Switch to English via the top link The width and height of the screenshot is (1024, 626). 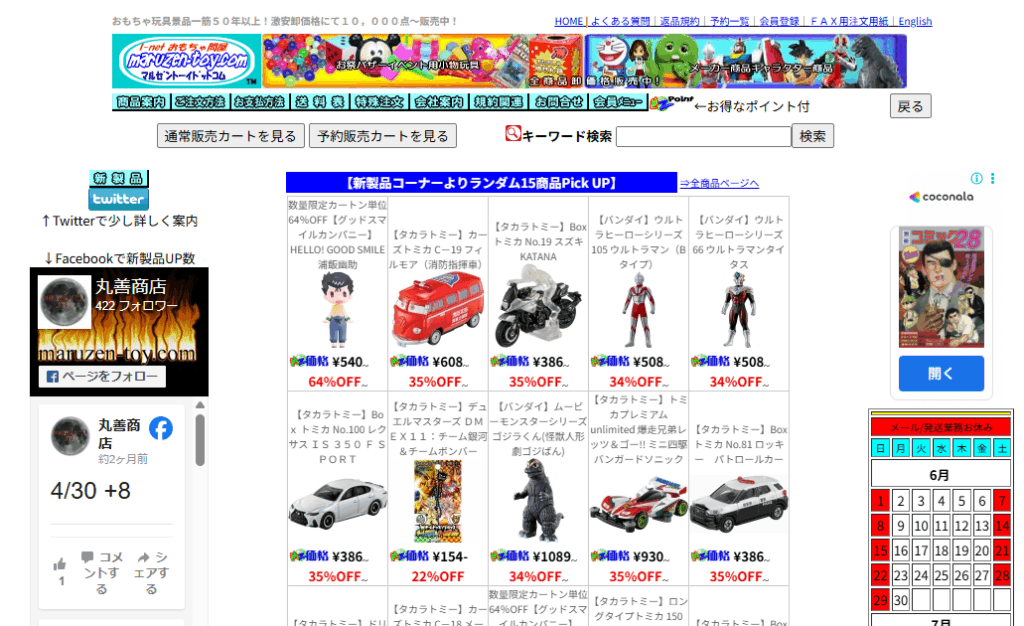[x=915, y=22]
